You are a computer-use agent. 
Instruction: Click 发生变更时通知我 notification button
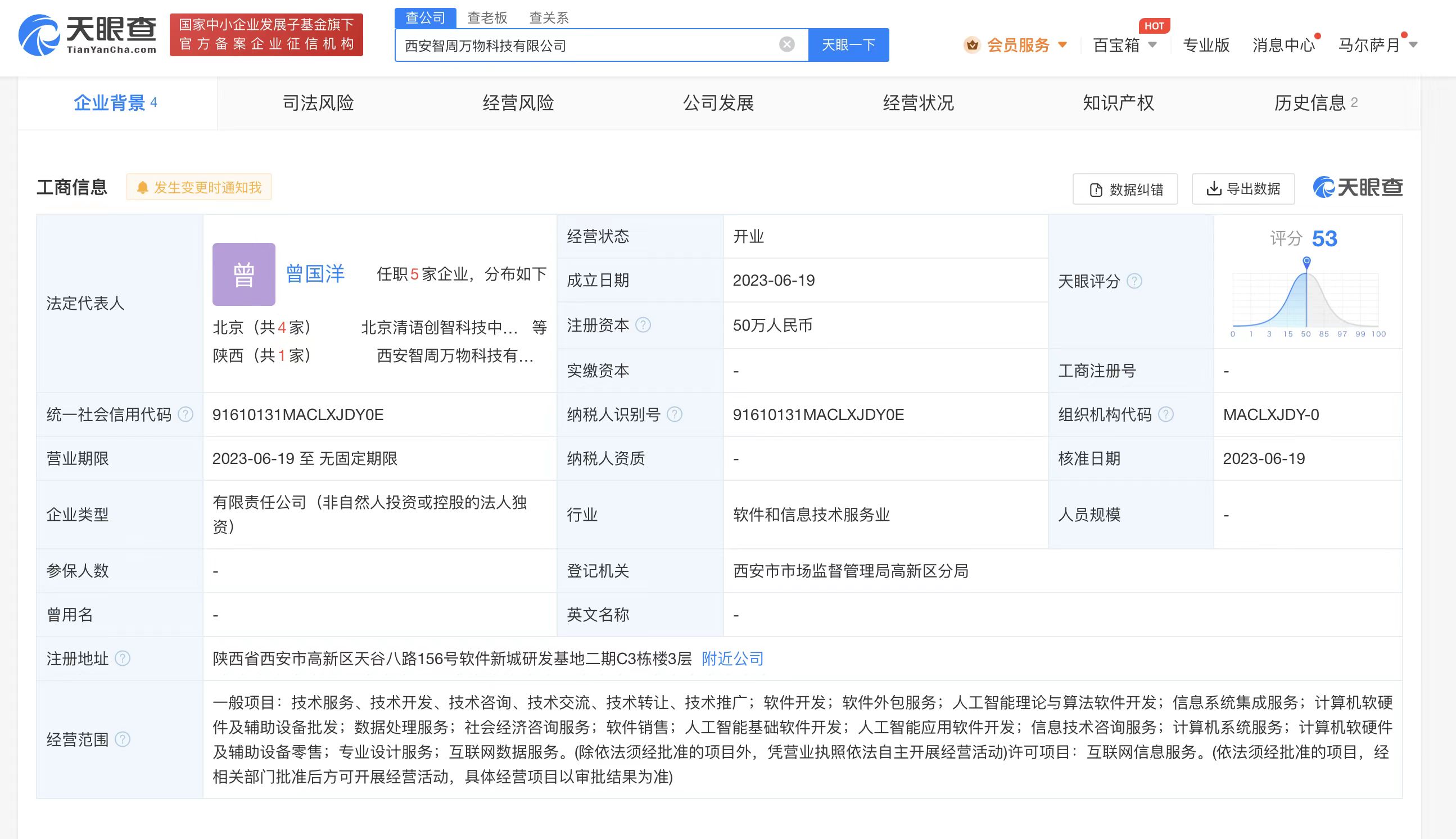[x=198, y=187]
